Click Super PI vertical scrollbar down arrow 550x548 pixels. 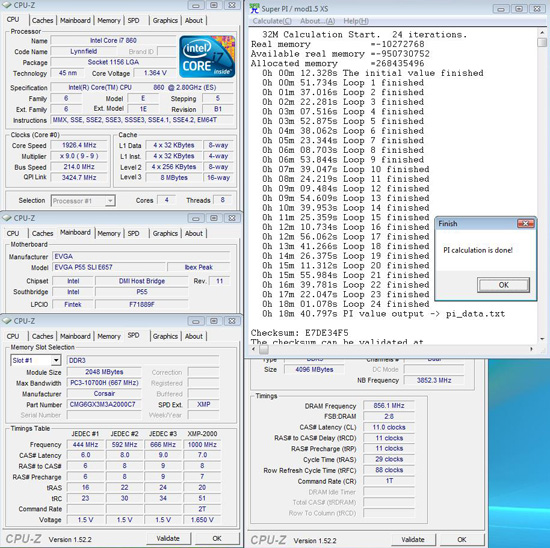pyautogui.click(x=542, y=339)
